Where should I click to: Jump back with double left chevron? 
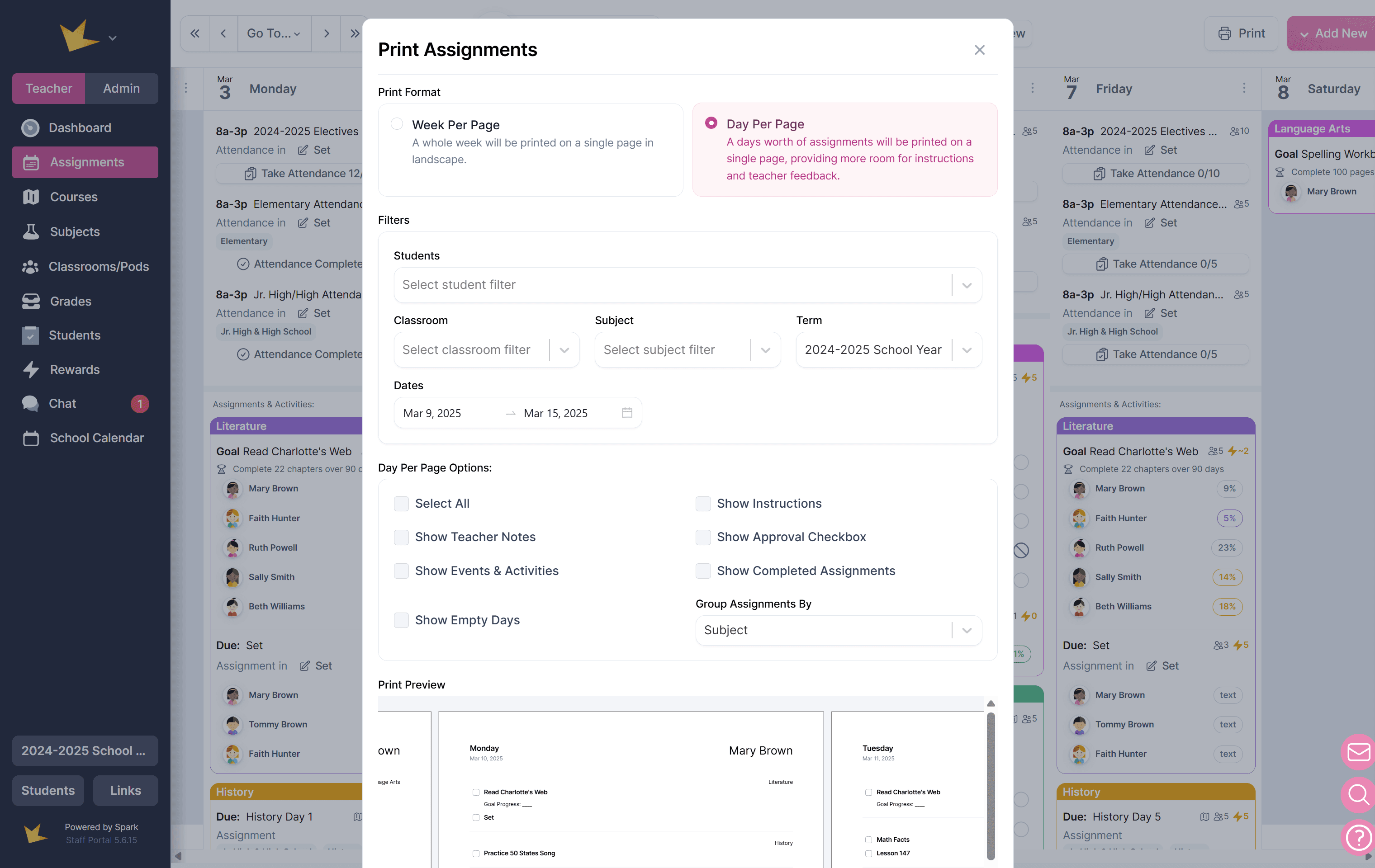[x=194, y=33]
